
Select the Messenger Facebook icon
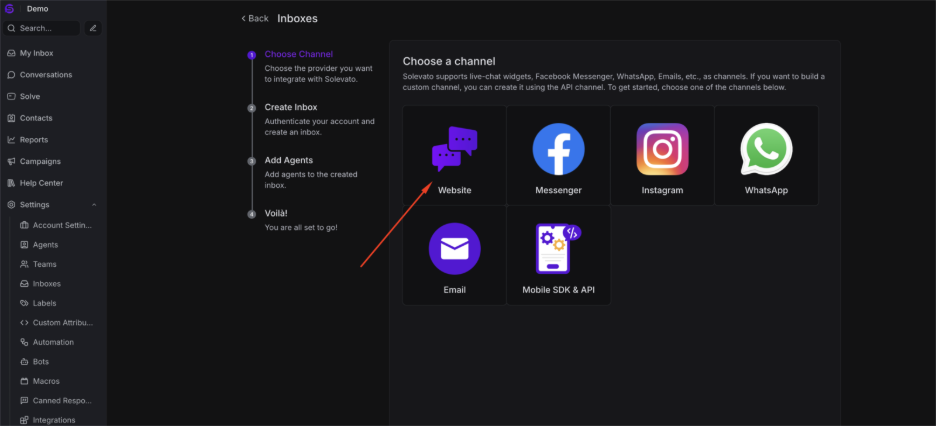pos(558,149)
